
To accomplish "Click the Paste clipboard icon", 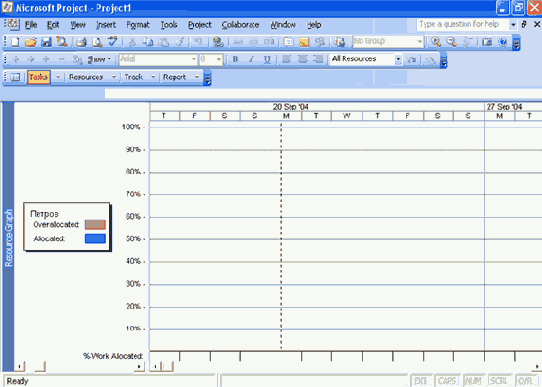I will click(163, 42).
